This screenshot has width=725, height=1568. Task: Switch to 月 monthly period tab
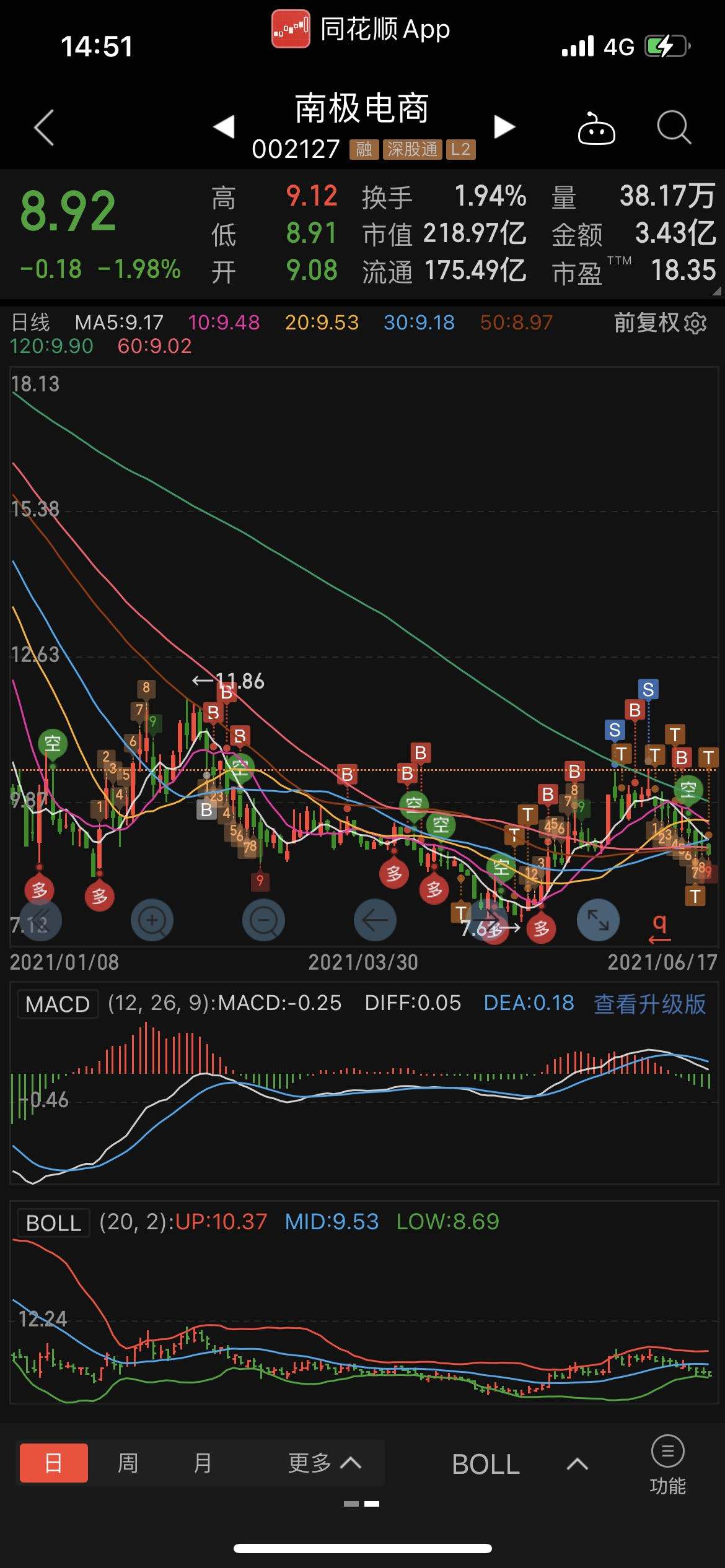tap(203, 1463)
